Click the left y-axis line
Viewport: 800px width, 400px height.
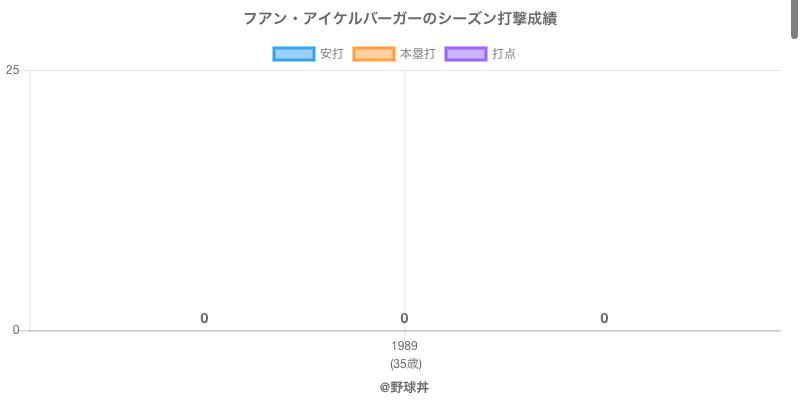tap(30, 200)
